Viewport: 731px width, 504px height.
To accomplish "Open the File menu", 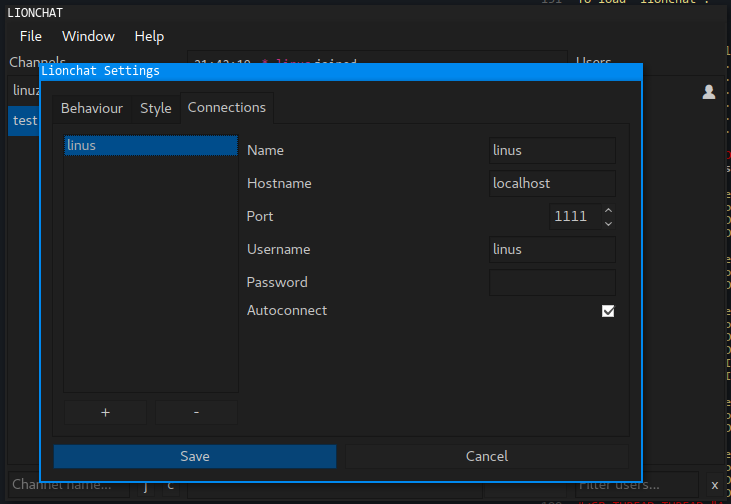I will [x=31, y=36].
